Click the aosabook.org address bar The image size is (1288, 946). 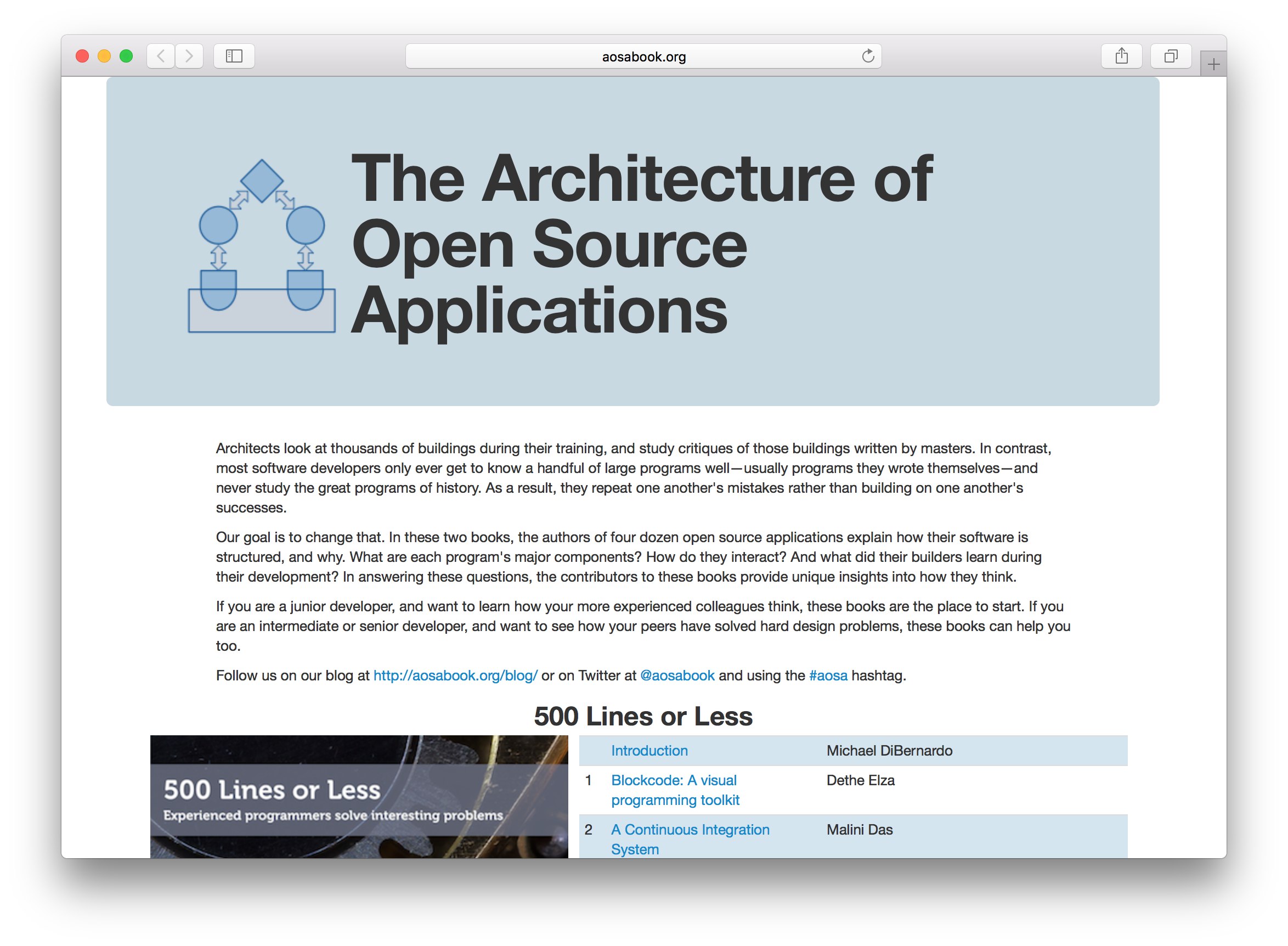(x=644, y=56)
